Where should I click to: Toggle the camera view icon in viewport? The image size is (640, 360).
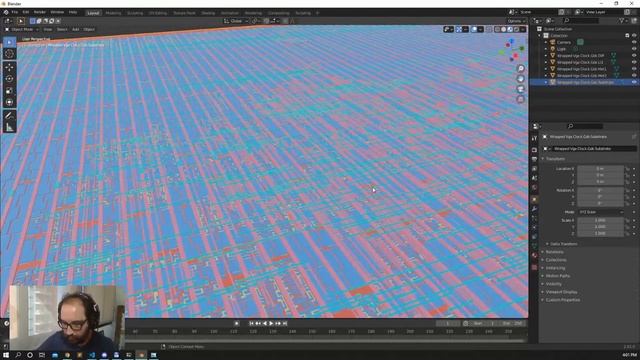click(x=520, y=89)
